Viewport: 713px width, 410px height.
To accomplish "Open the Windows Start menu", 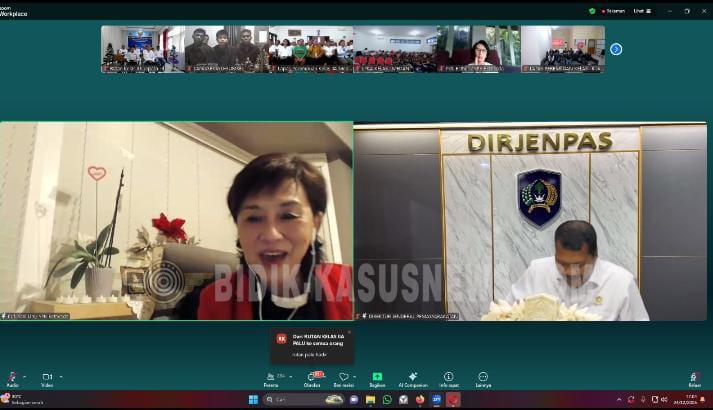I will 253,400.
